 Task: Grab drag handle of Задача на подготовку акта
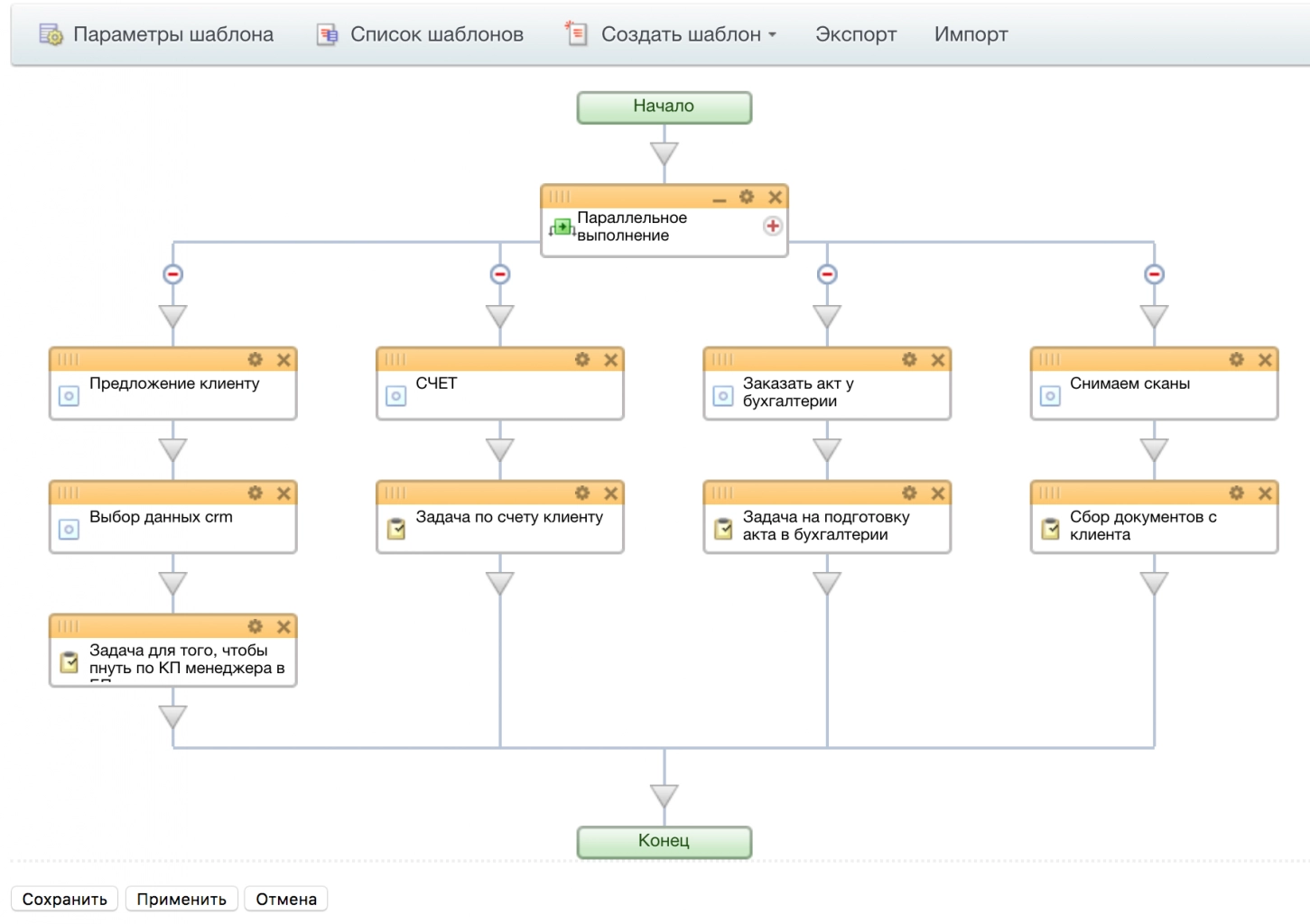click(x=723, y=493)
